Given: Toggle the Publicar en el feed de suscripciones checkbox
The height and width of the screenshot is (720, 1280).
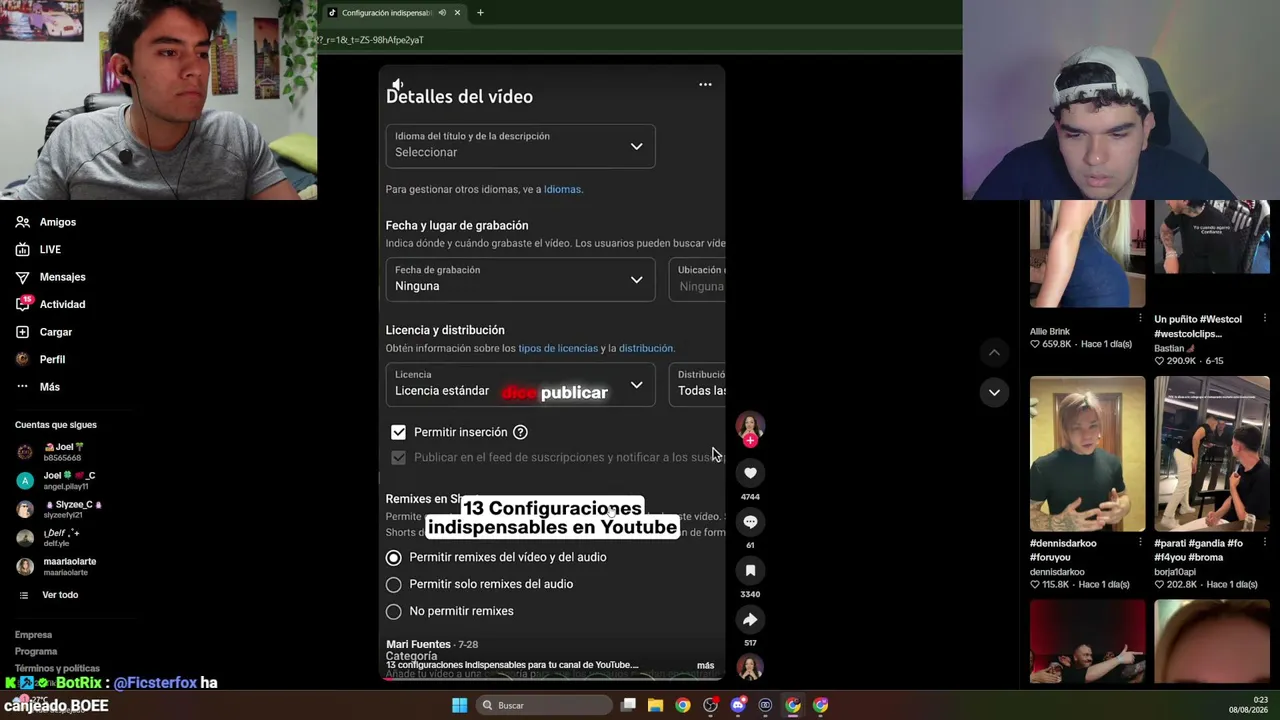Looking at the screenshot, I should click(398, 457).
